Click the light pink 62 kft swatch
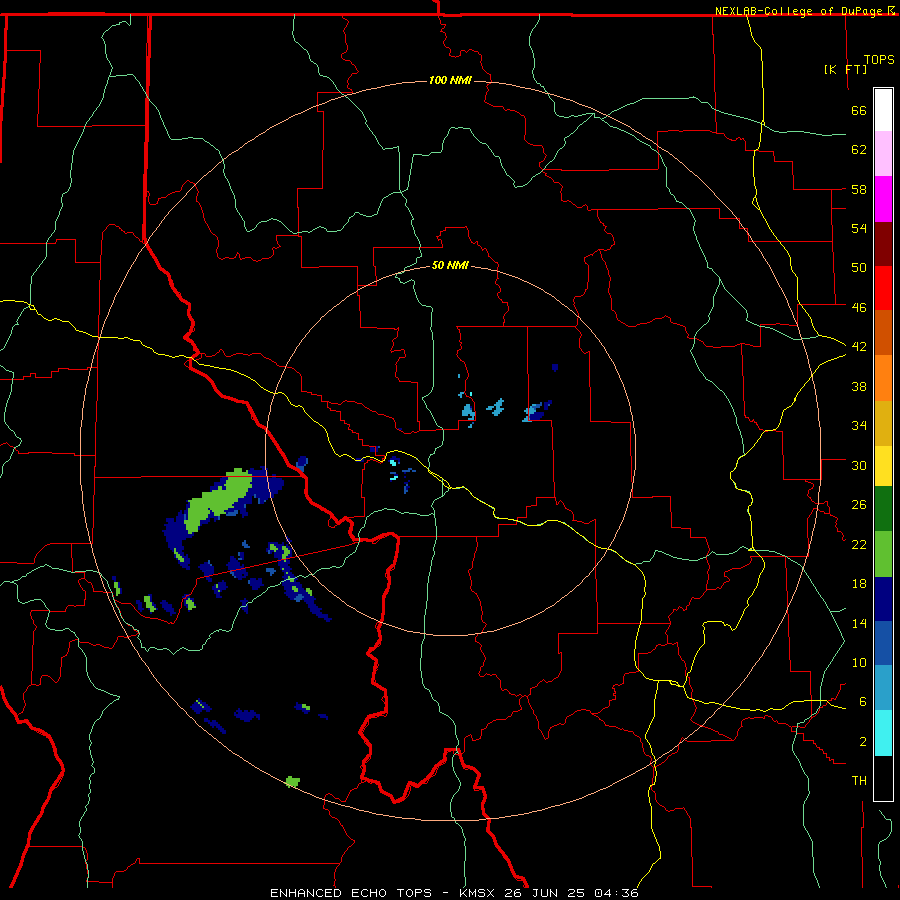900x900 pixels. (883, 154)
